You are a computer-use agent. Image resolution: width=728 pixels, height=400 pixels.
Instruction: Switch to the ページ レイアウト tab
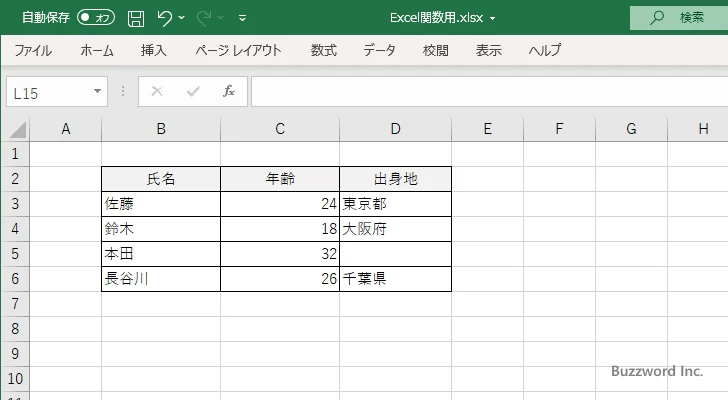(x=238, y=50)
